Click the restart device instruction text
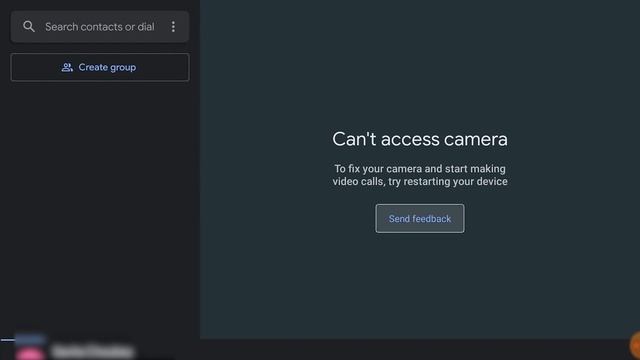 pyautogui.click(x=420, y=175)
